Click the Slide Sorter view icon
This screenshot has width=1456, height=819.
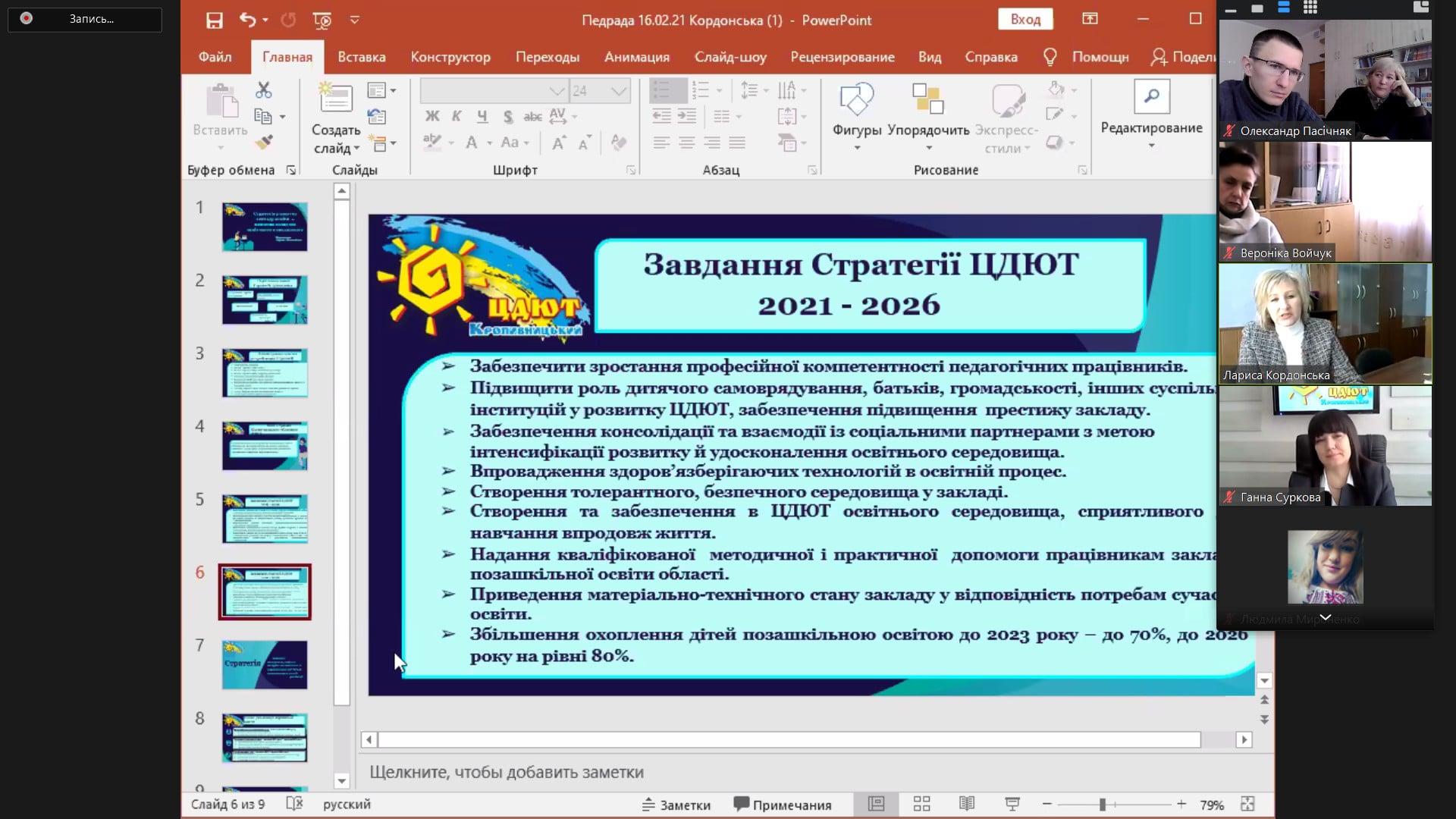921,804
